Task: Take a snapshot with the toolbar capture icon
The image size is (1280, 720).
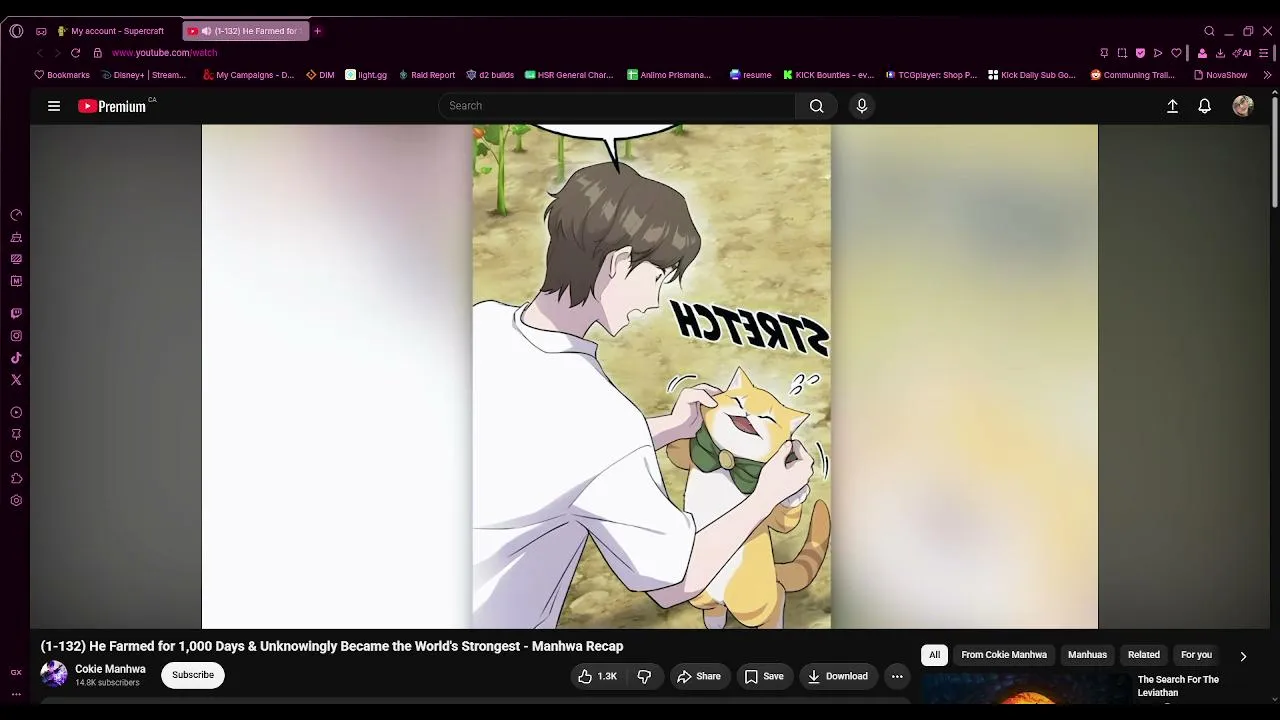Action: tap(1122, 53)
